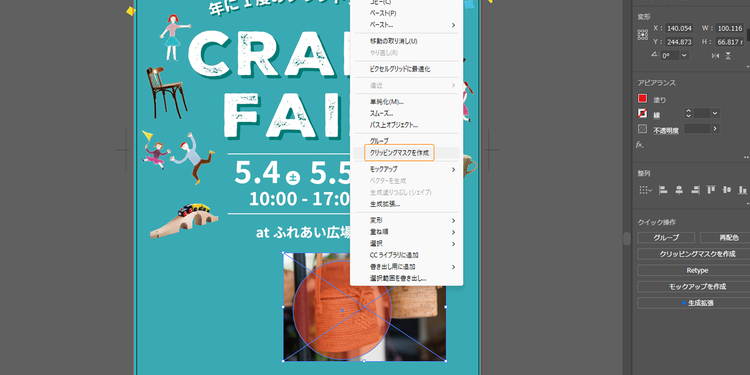Align objects to left edge
Image resolution: width=750 pixels, height=375 pixels.
[663, 190]
